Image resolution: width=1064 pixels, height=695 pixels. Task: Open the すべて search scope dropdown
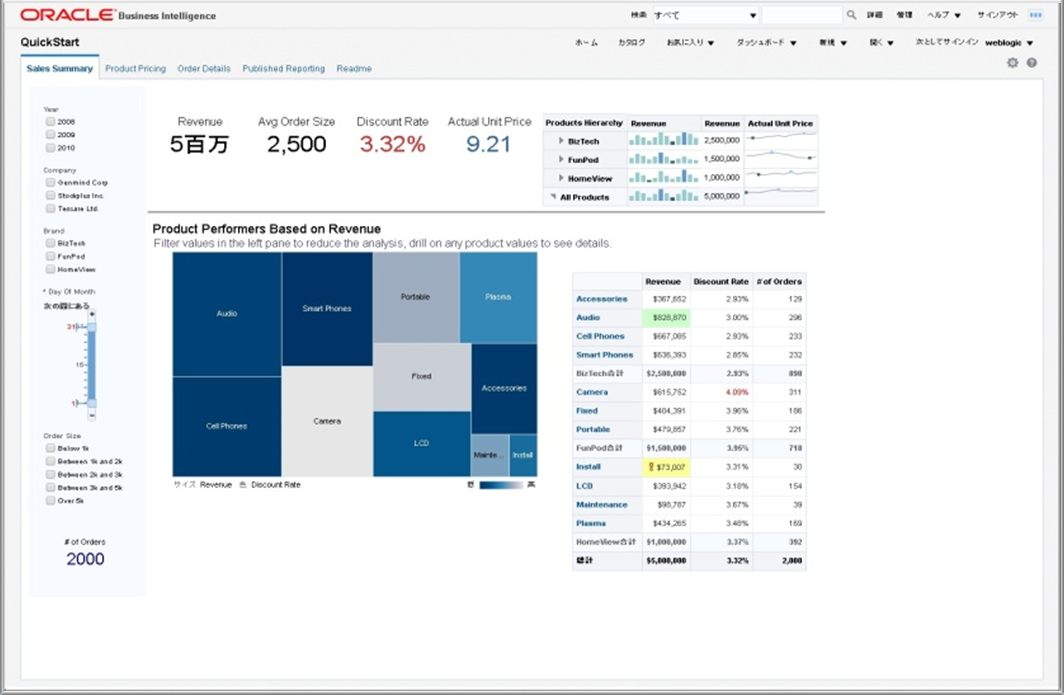705,15
